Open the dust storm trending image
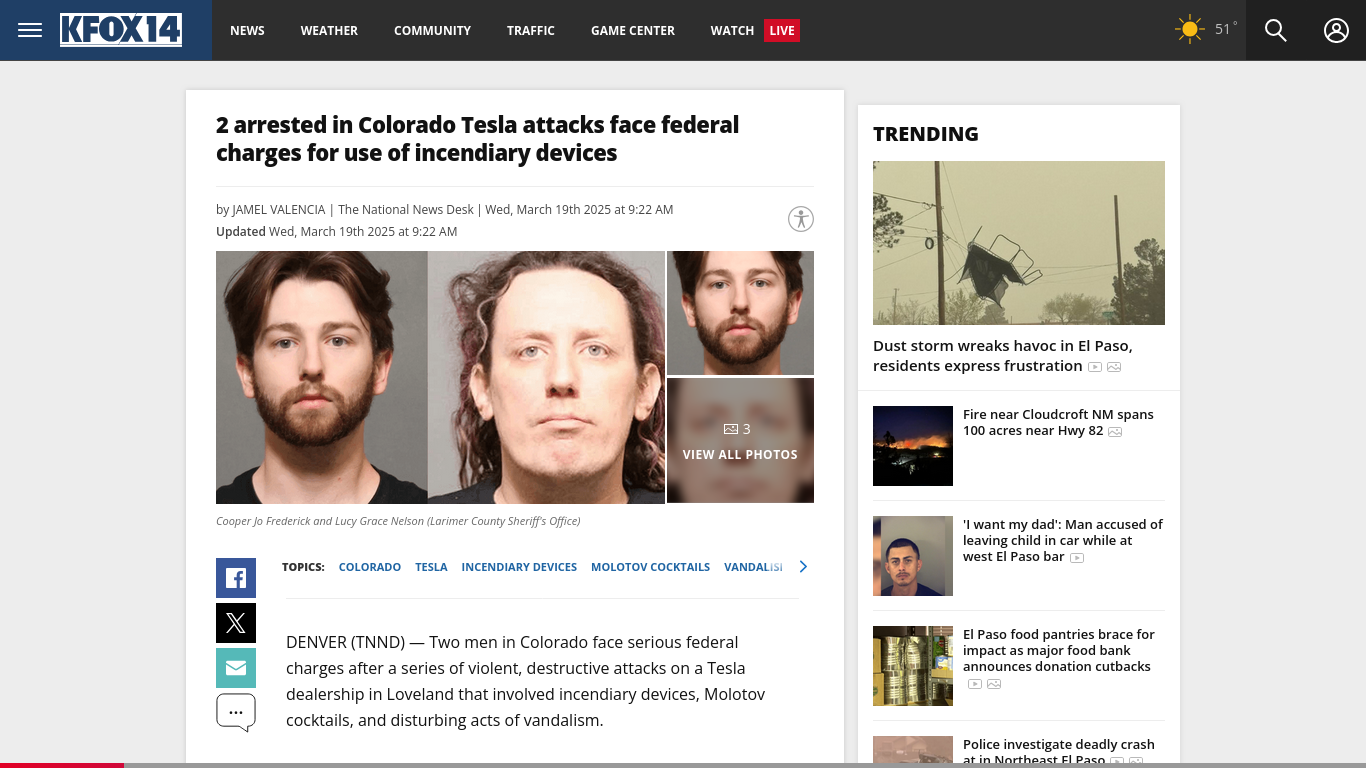The width and height of the screenshot is (1366, 768). click(x=1019, y=243)
